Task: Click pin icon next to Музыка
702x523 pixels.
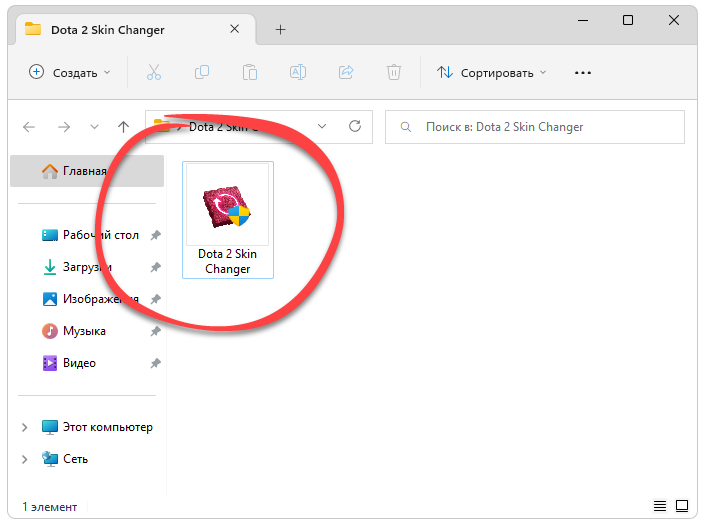Action: [155, 331]
